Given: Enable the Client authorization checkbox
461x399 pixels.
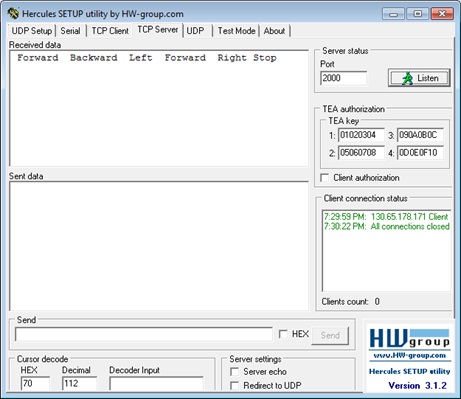Looking at the screenshot, I should [x=324, y=178].
